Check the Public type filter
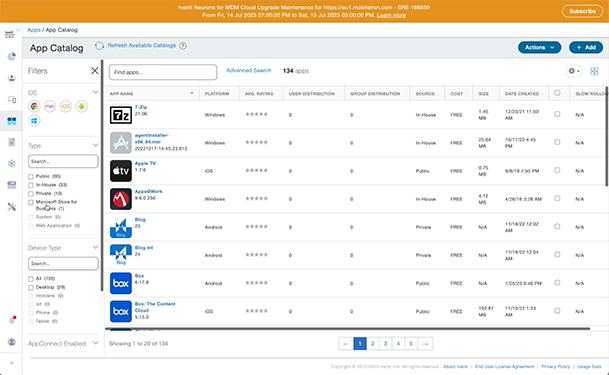This screenshot has height=375, width=609. [31, 177]
